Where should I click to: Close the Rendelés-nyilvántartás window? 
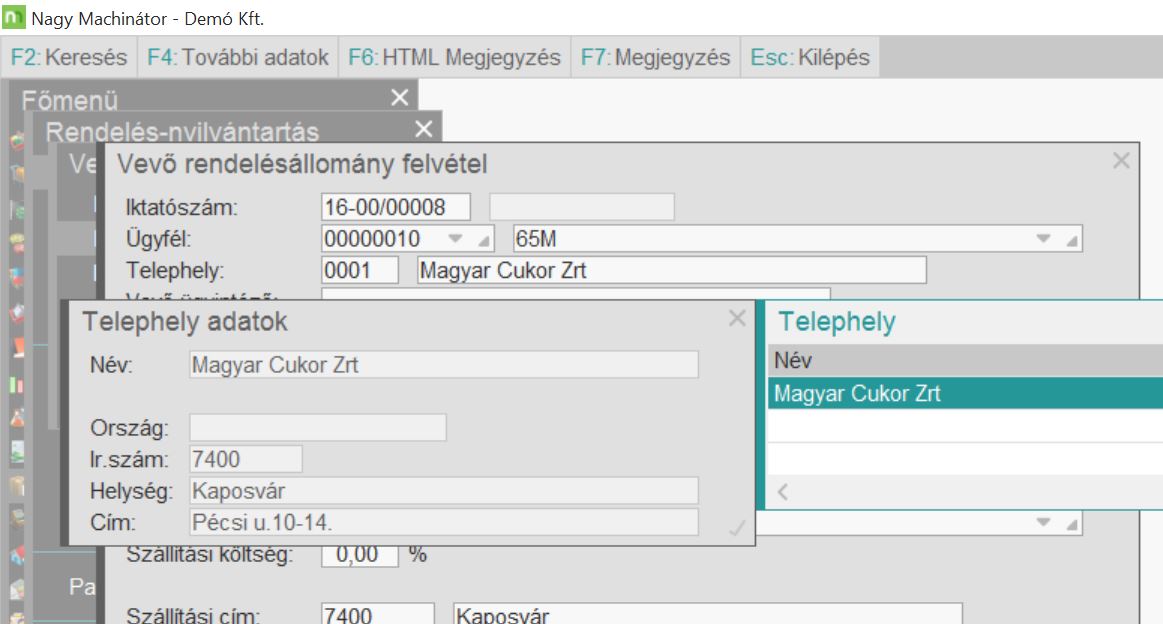(x=424, y=129)
